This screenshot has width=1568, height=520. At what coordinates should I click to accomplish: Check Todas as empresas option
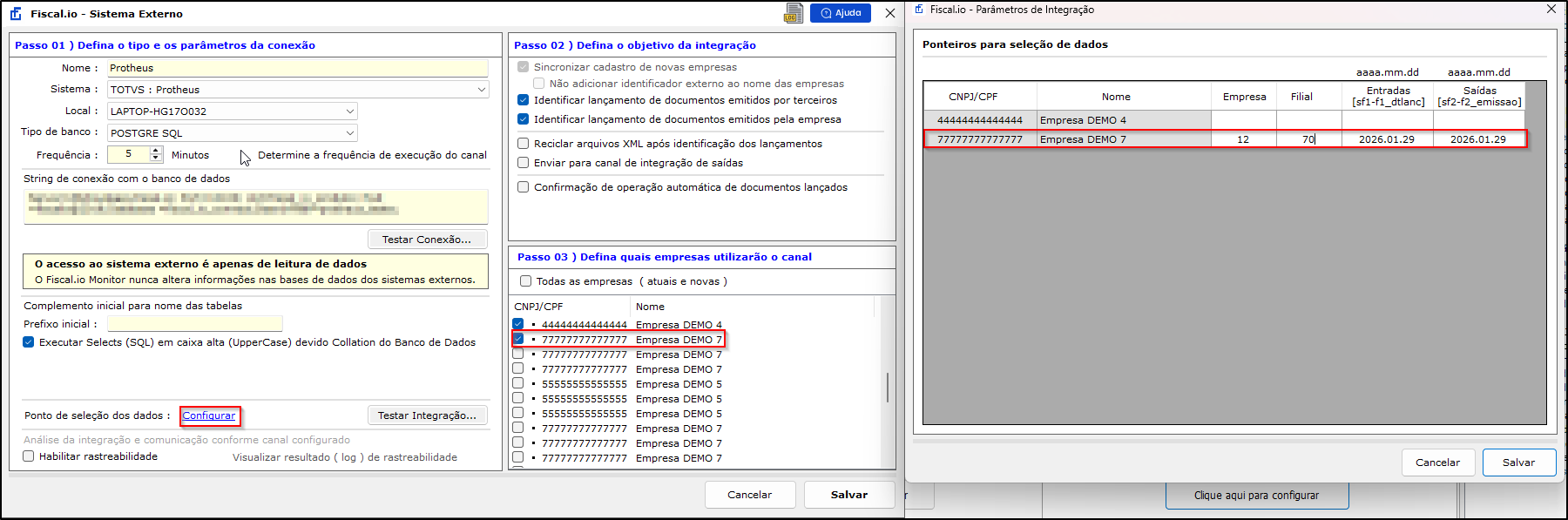coord(525,281)
